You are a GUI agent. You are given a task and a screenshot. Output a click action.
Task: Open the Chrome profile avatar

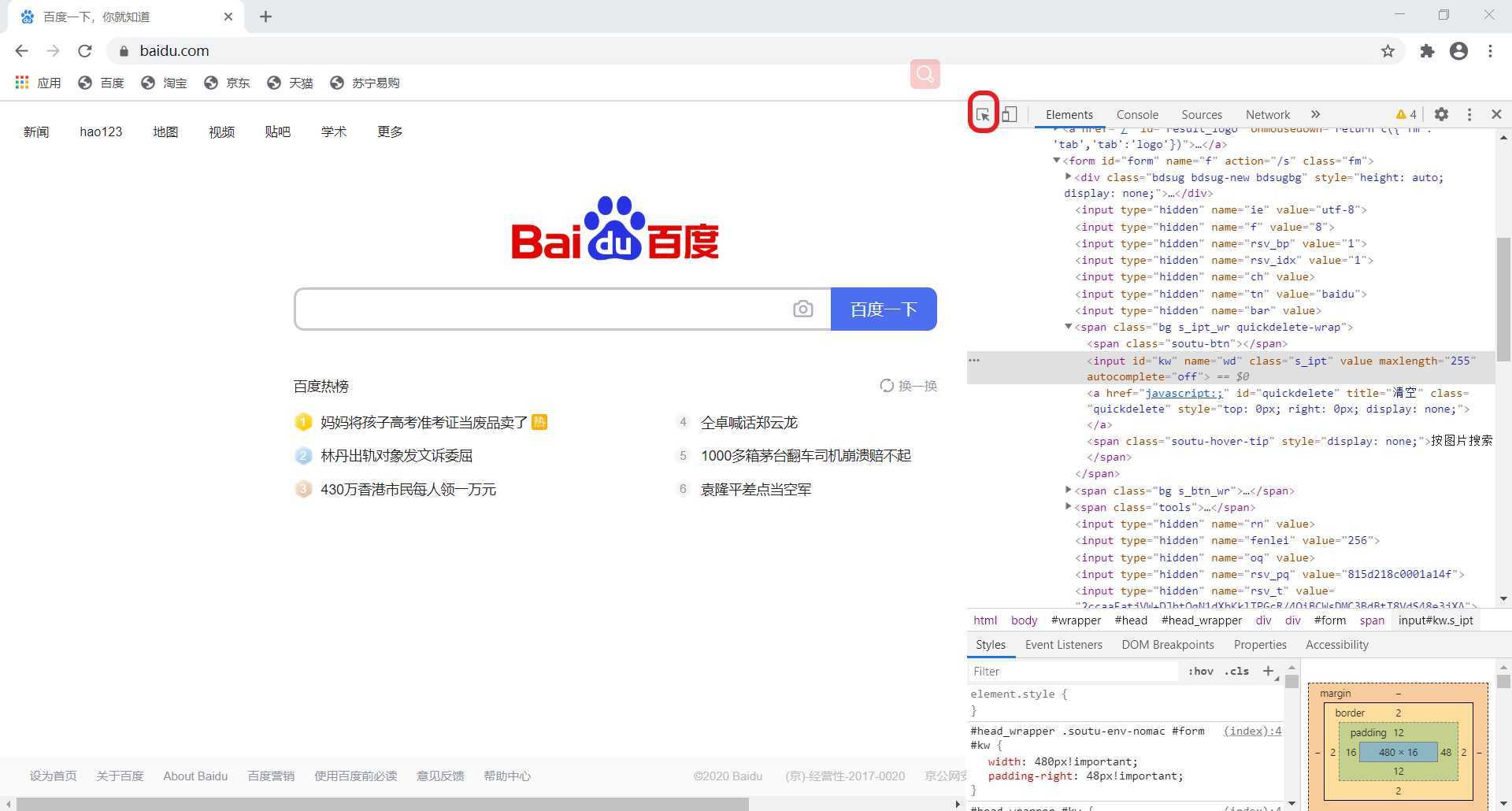point(1458,51)
